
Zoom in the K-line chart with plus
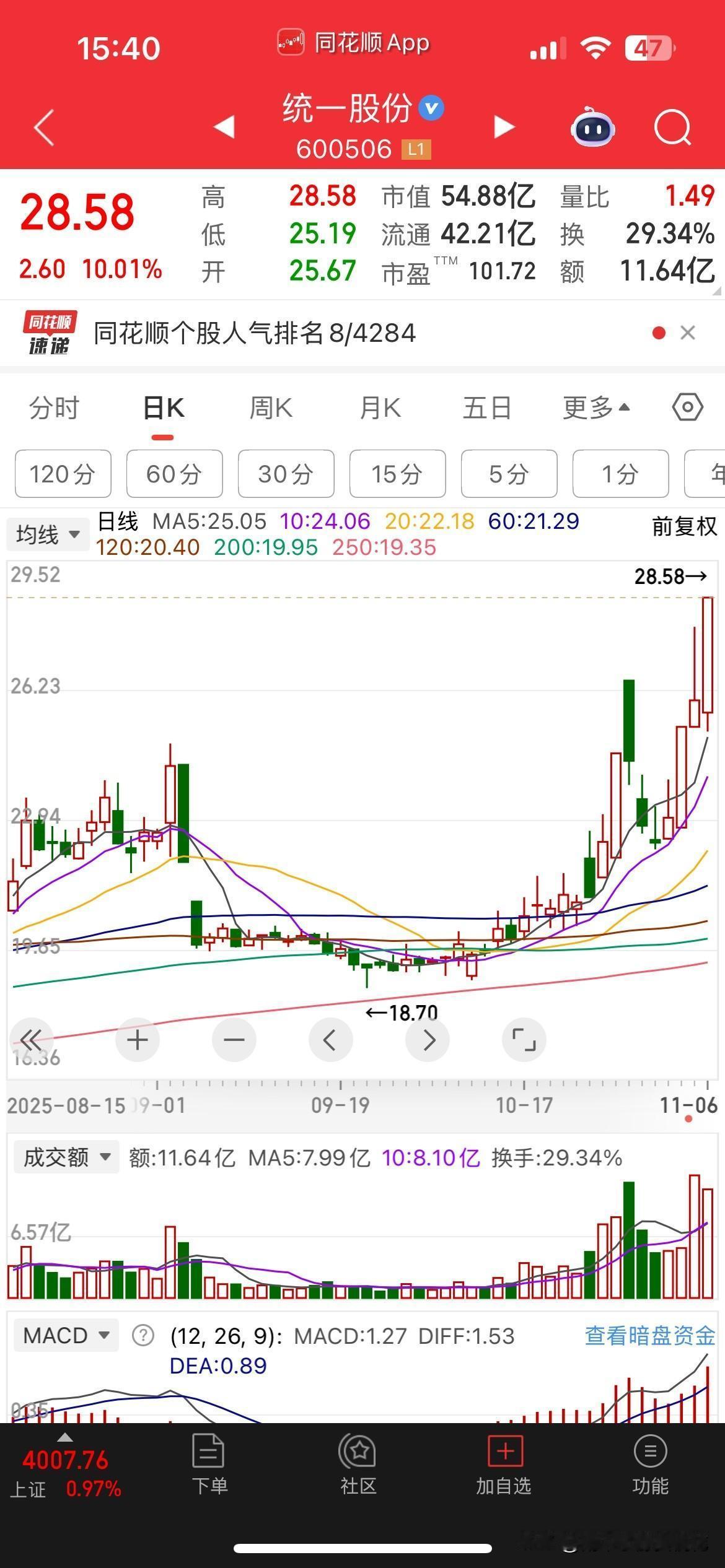click(x=137, y=1040)
